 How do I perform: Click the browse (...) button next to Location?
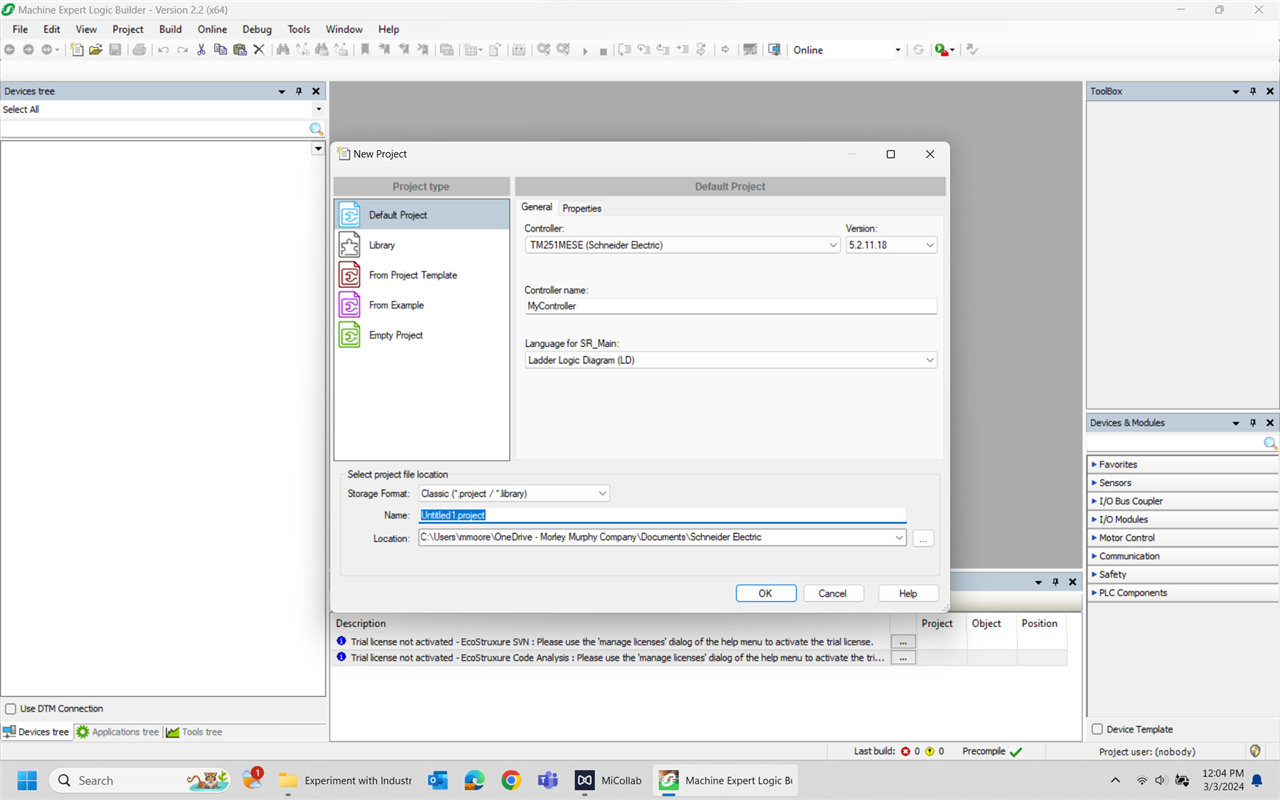923,538
